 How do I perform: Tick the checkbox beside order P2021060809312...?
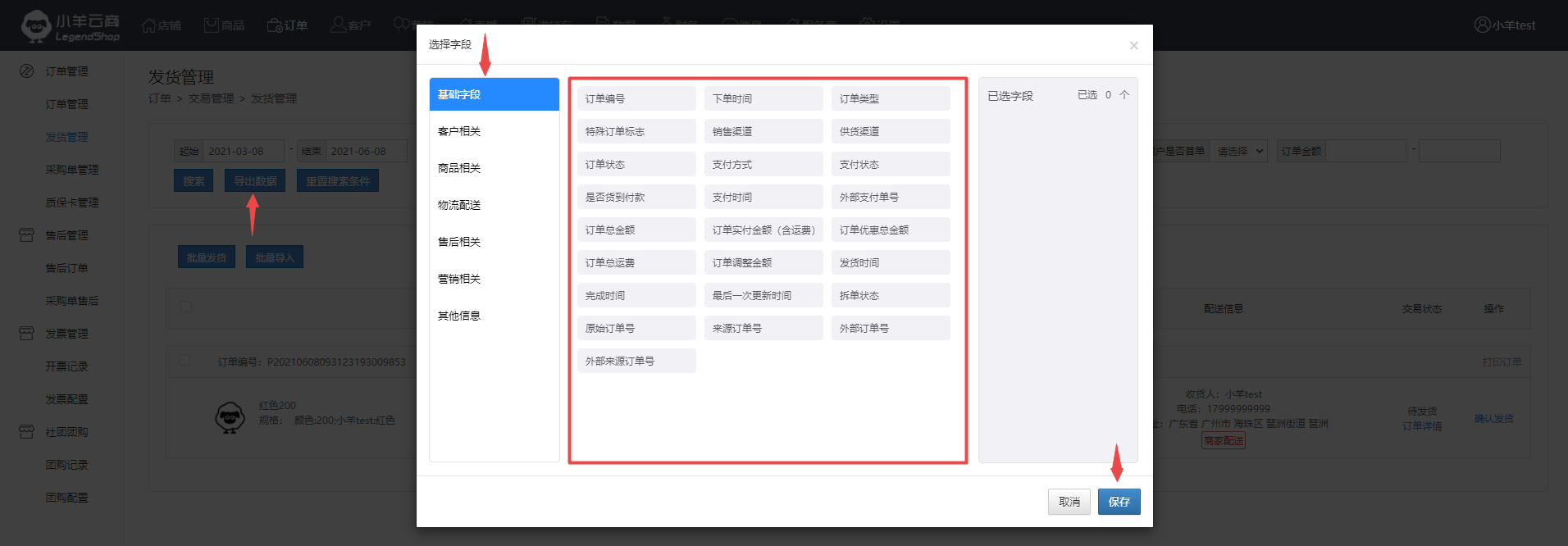185,361
